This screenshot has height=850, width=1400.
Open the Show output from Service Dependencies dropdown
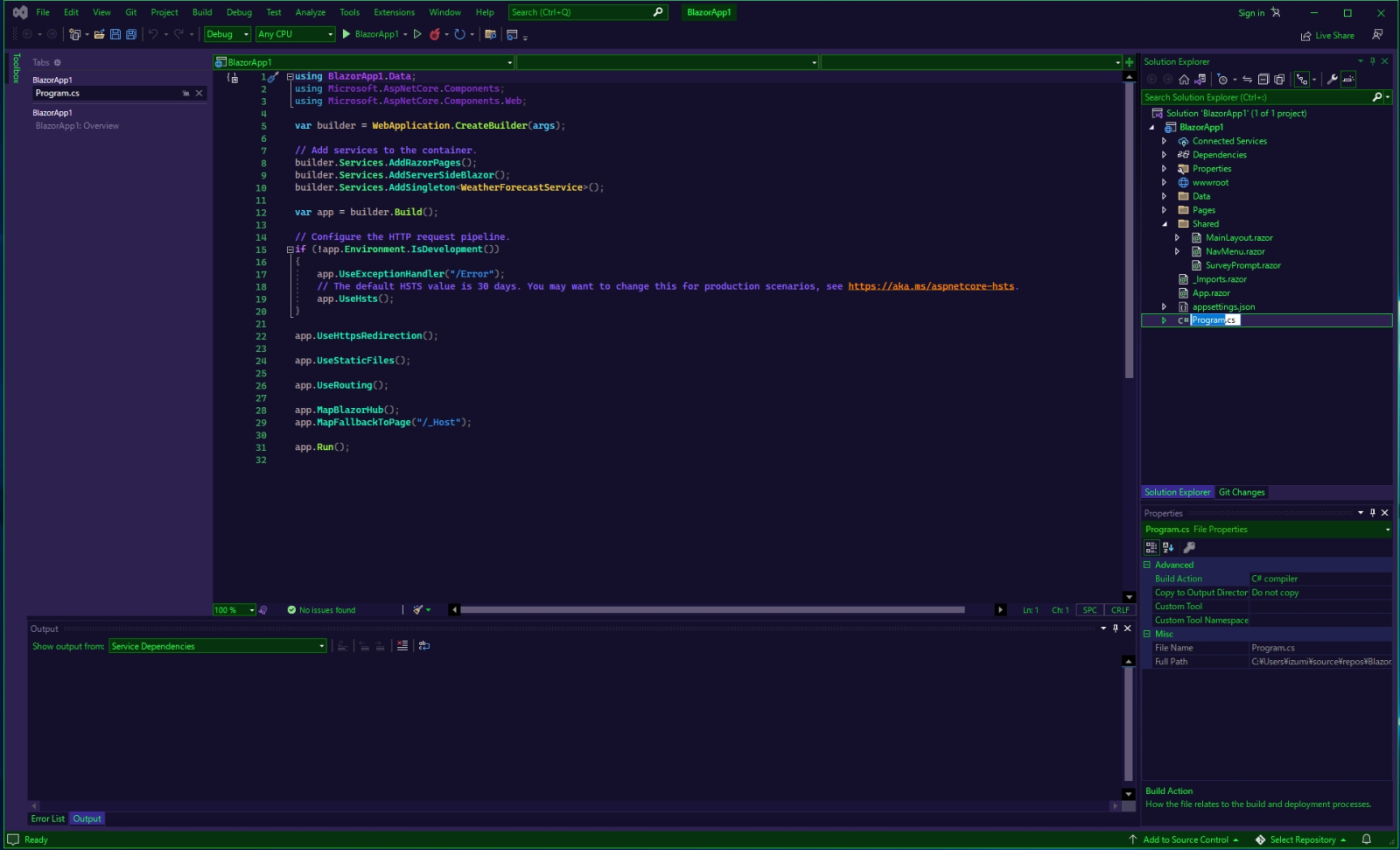click(218, 646)
